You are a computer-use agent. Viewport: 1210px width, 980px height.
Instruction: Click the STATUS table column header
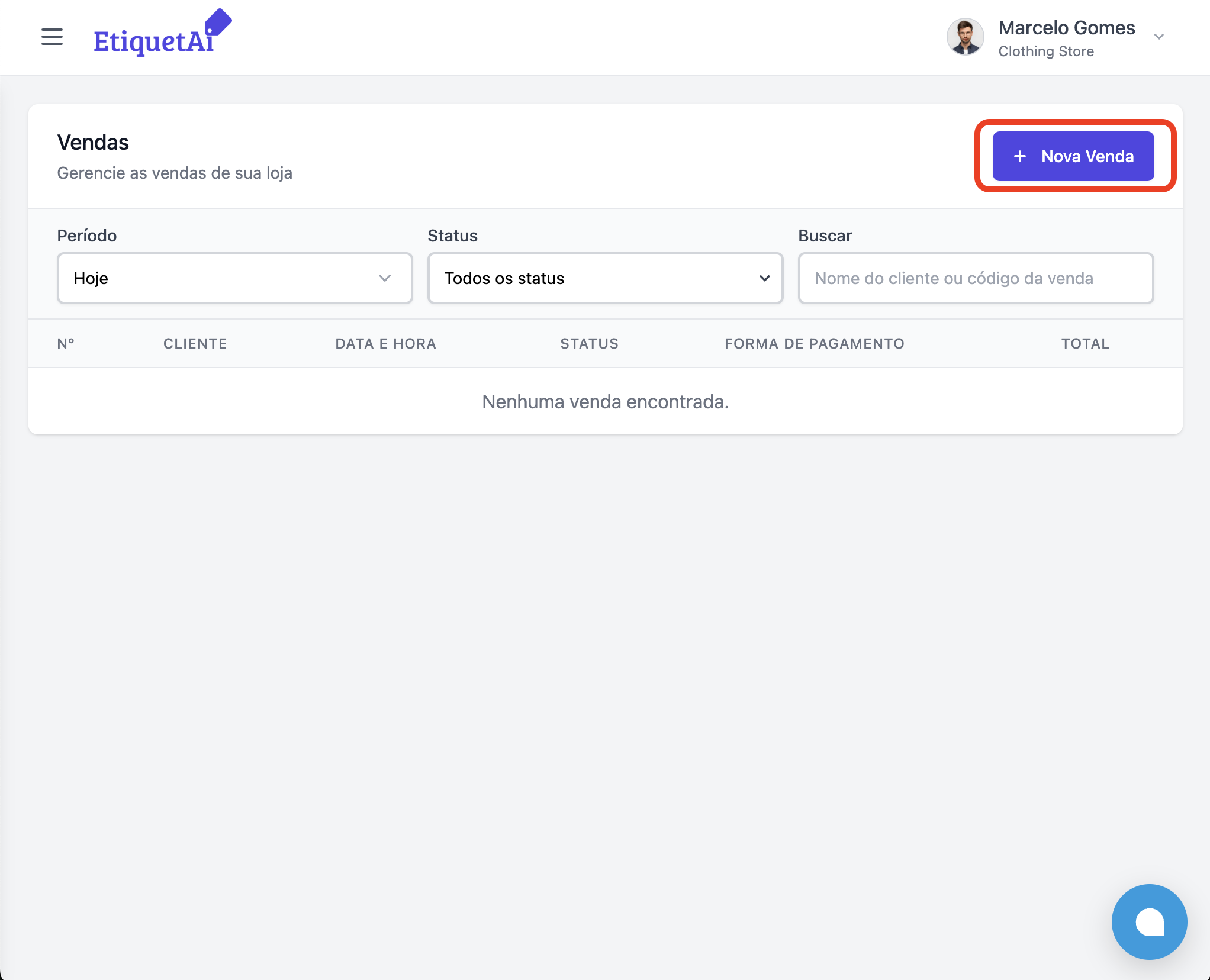[590, 344]
